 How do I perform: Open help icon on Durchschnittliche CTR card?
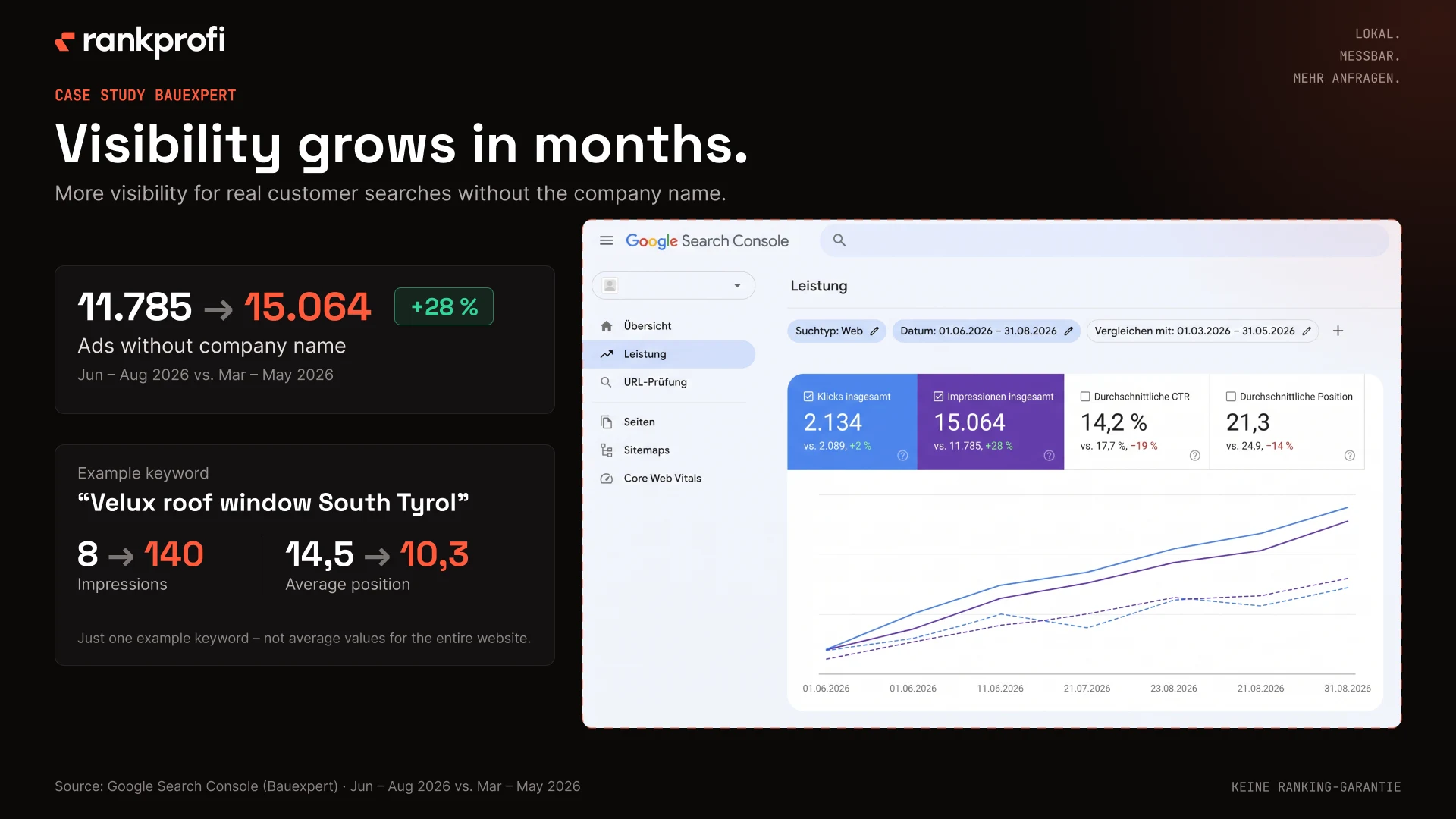[x=1194, y=455]
